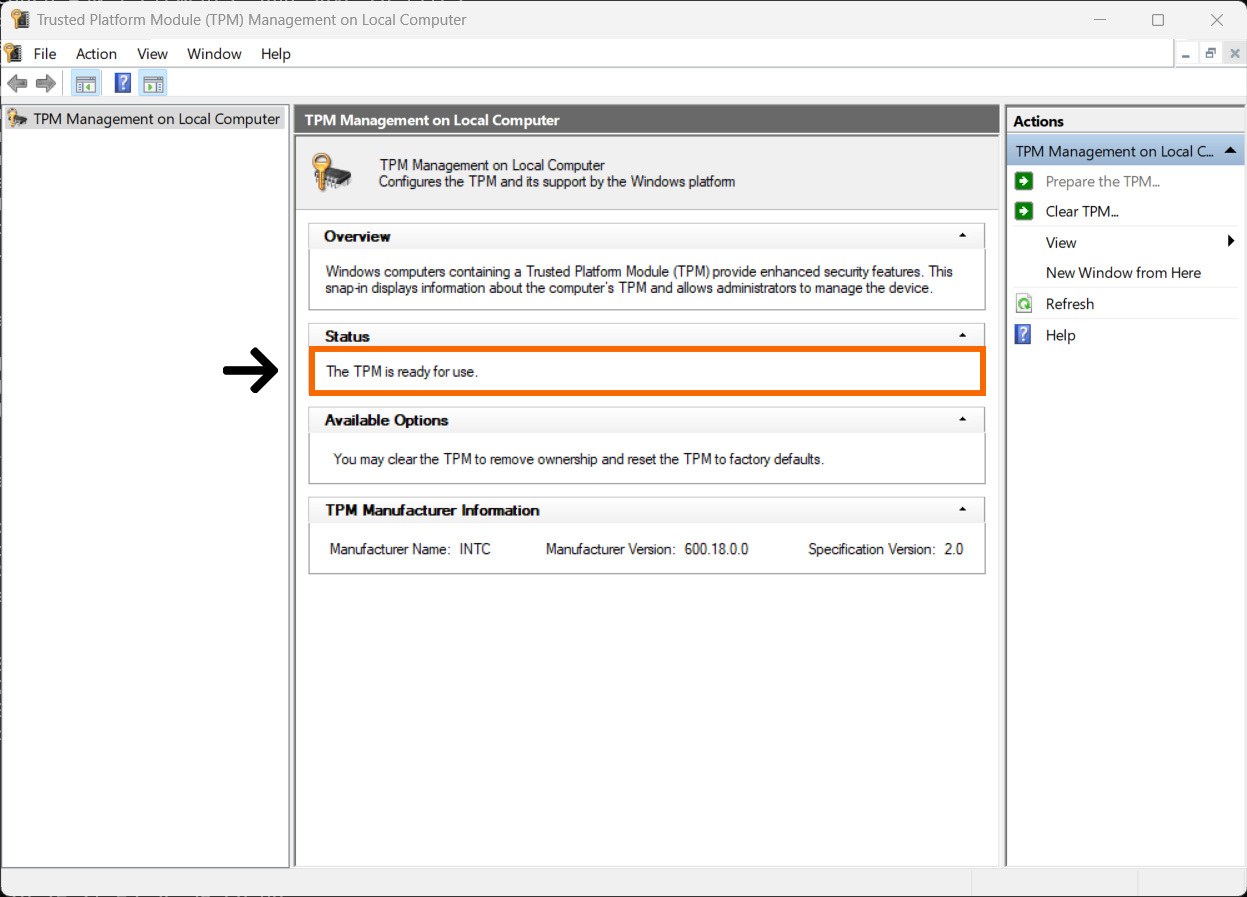1247x897 pixels.
Task: Click the Refresh icon in Actions pane
Action: pos(1024,303)
